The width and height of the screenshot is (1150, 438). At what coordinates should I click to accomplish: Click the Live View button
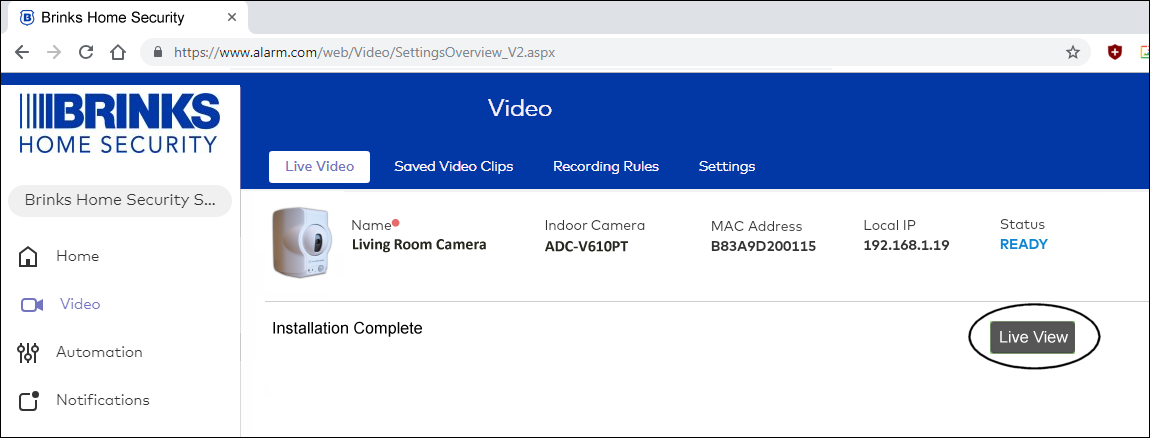[1033, 337]
